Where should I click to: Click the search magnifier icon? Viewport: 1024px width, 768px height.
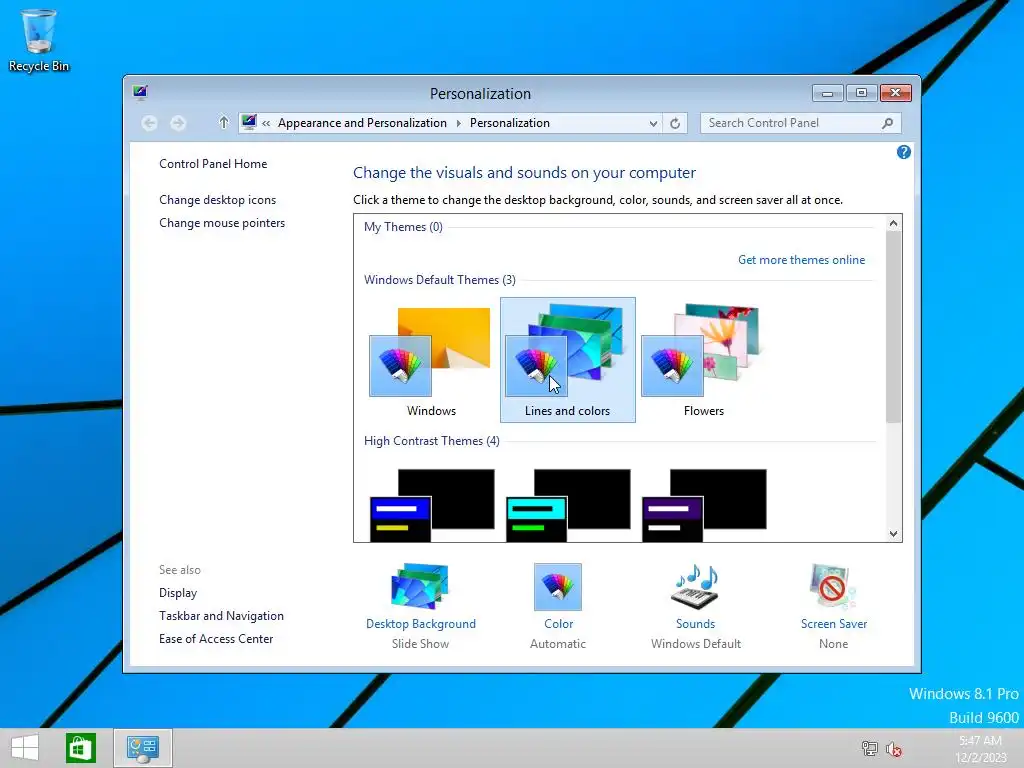887,123
